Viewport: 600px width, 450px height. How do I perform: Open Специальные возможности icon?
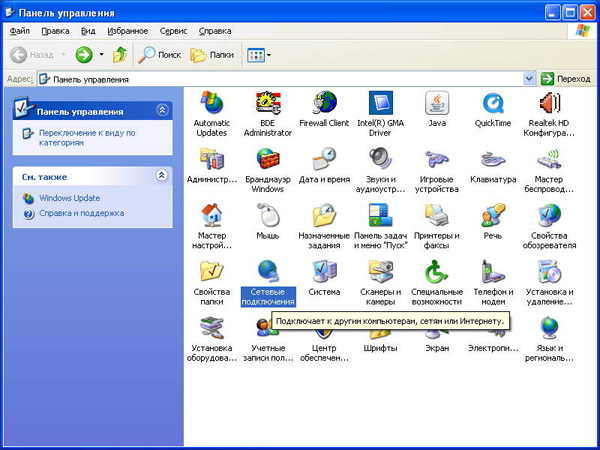click(x=437, y=271)
